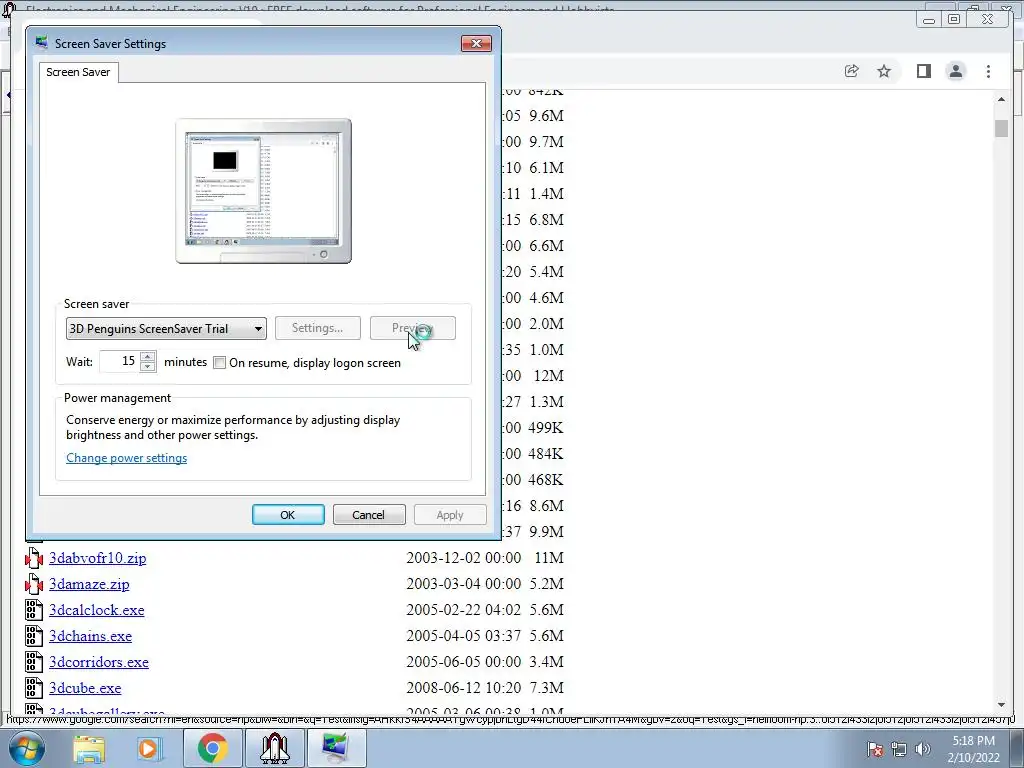
Task: Click date 2005-04-05 03:37 text
Action: (464, 636)
